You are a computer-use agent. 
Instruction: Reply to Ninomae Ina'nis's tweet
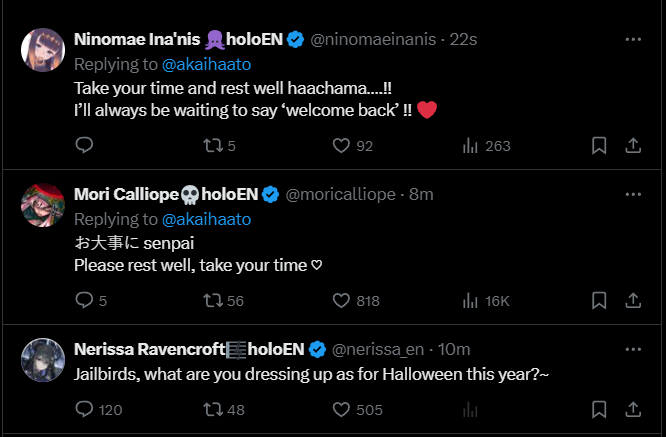[x=84, y=146]
